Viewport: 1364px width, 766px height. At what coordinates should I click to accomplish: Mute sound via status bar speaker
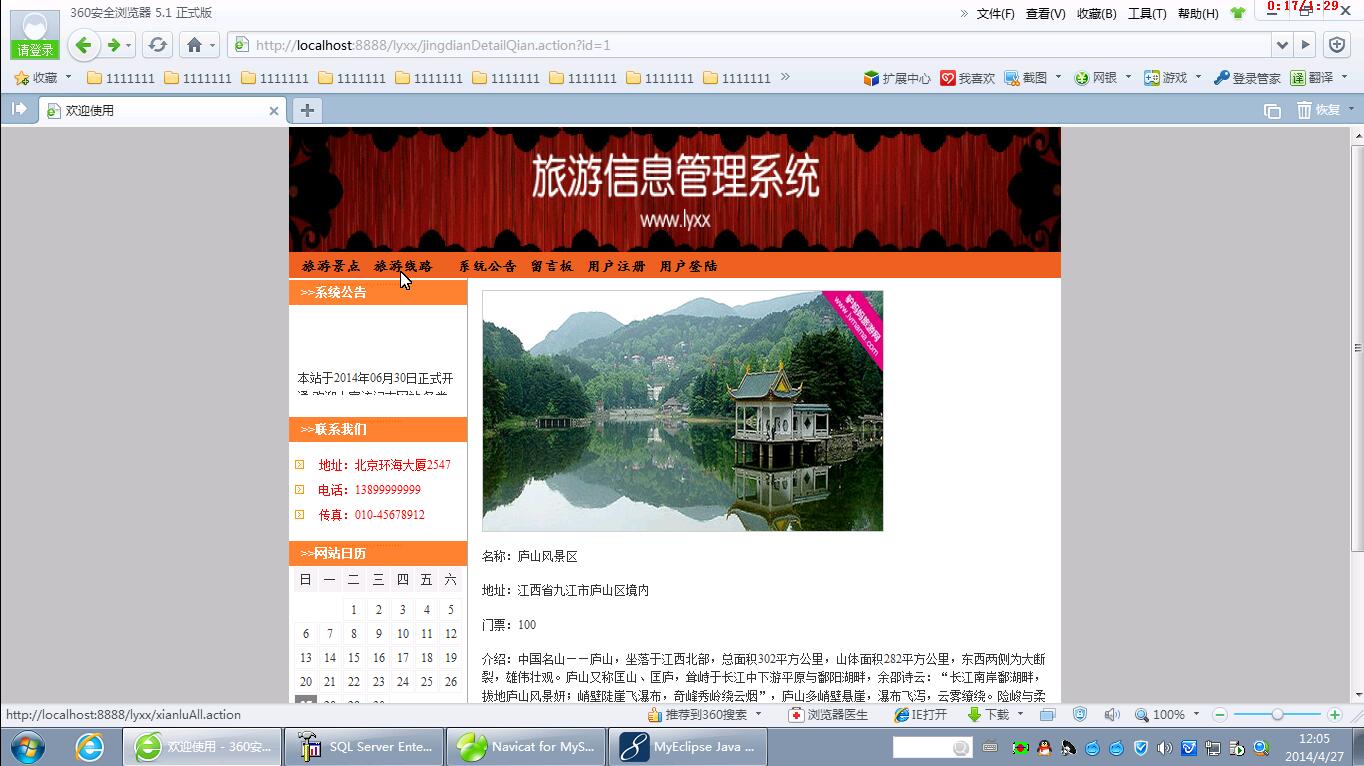coord(1112,715)
